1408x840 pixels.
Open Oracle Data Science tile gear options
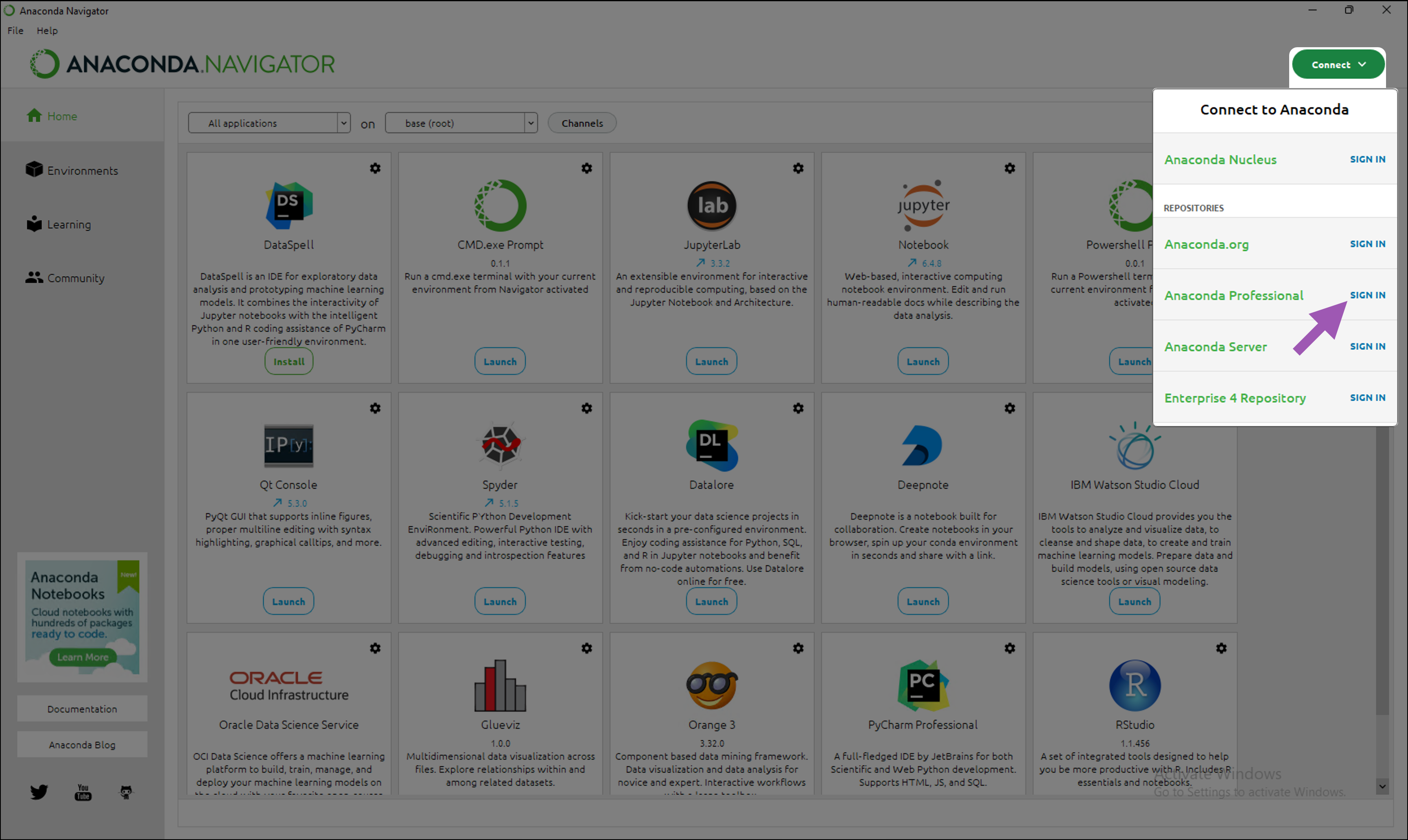tap(375, 648)
